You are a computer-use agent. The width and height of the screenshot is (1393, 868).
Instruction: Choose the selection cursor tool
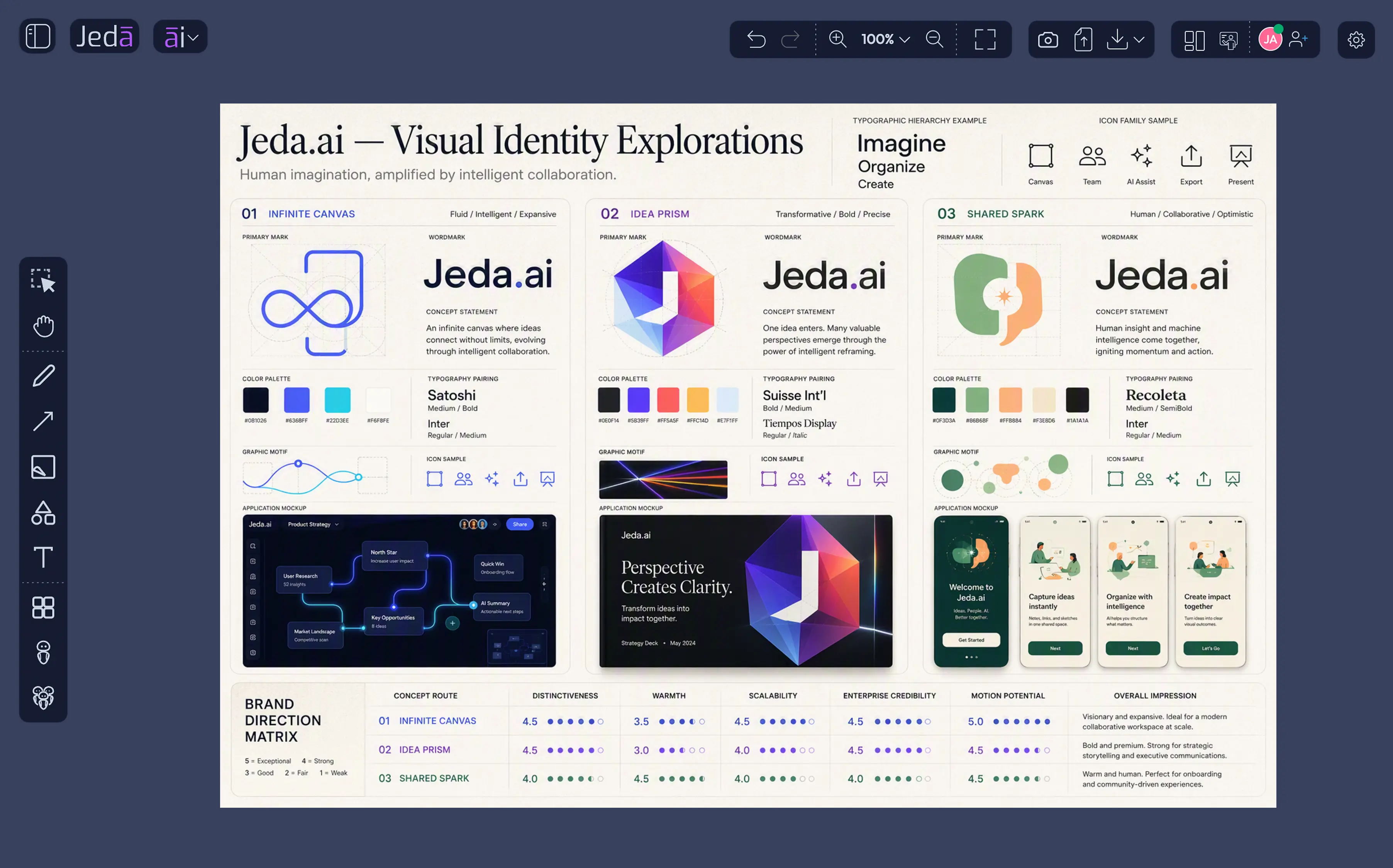click(x=43, y=280)
